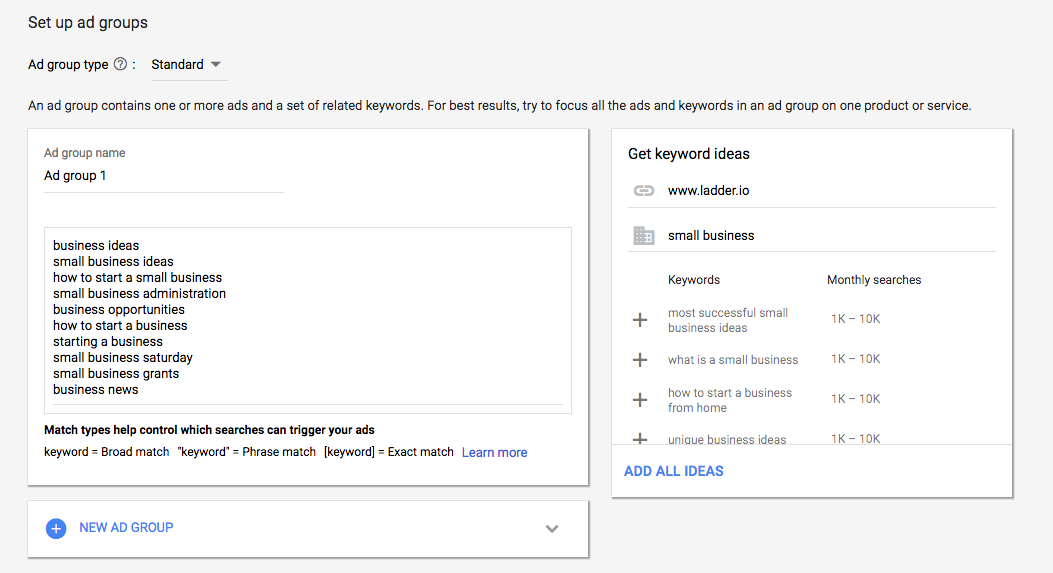Add 'most successful small business ideas' keyword
Viewport: 1053px width, 573px height.
pos(641,320)
